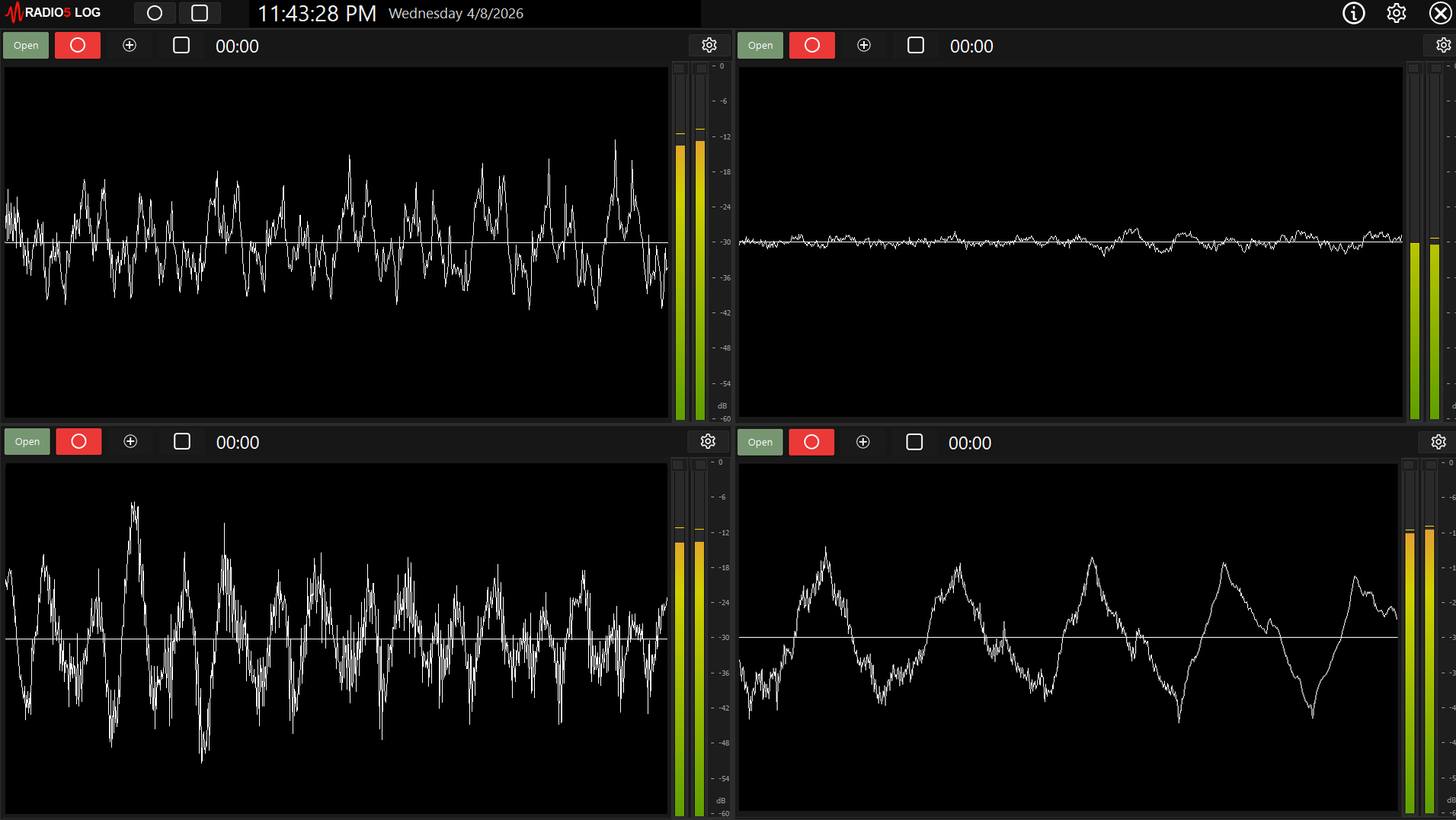
Task: Click the plus-circle icon on the bottom-right channel
Action: click(x=862, y=442)
